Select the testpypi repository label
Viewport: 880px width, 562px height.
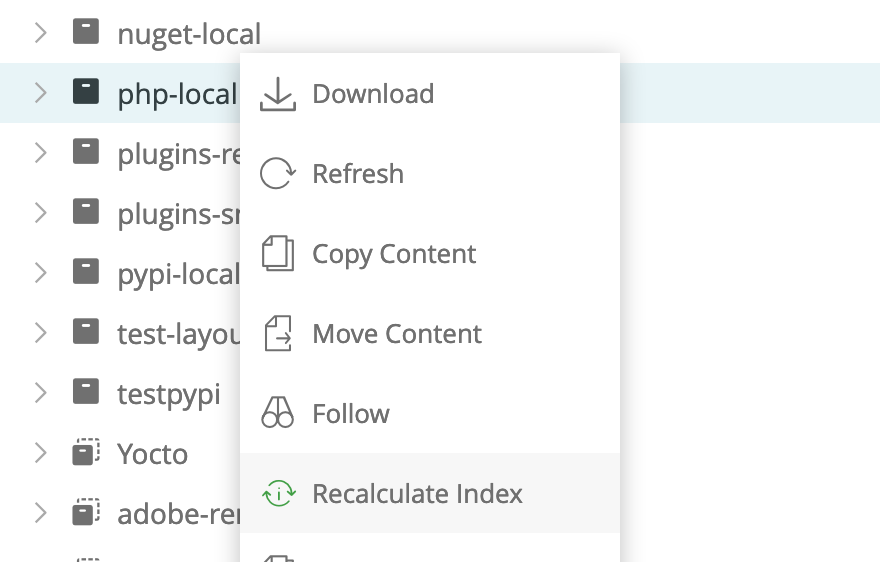coord(169,394)
